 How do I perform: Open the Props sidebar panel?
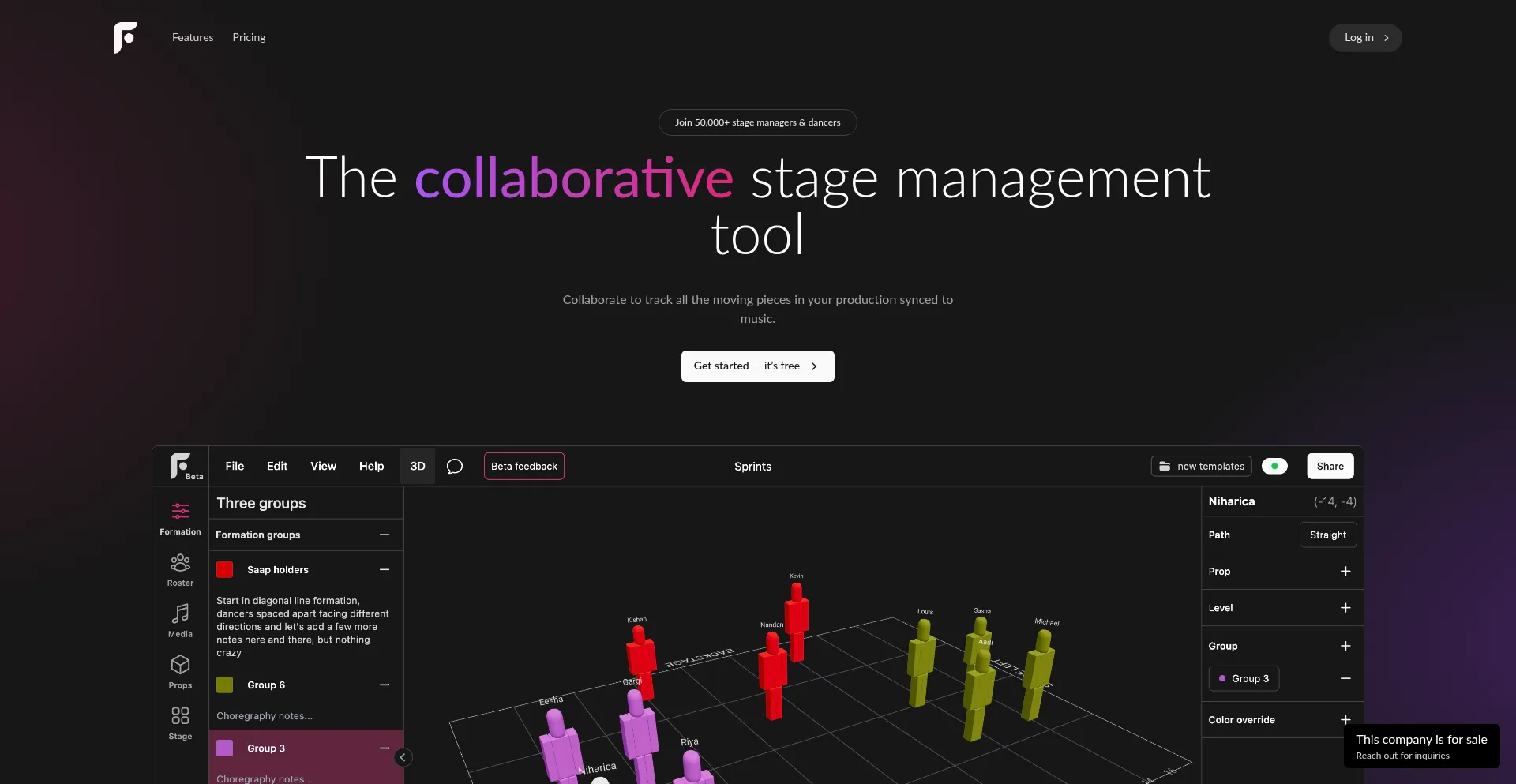[x=180, y=673]
